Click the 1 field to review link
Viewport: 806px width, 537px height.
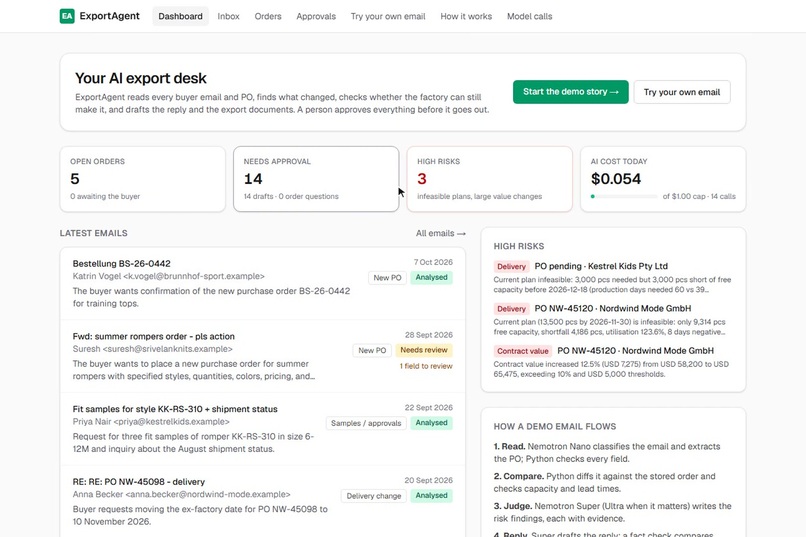426,366
